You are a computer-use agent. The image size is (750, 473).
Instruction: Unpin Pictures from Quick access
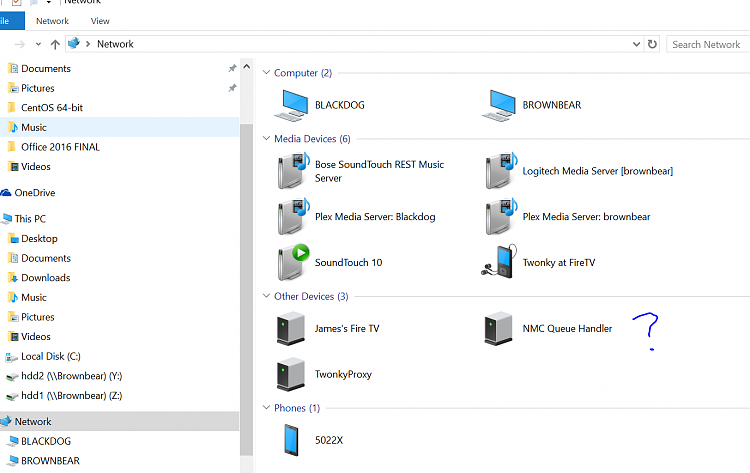(232, 88)
